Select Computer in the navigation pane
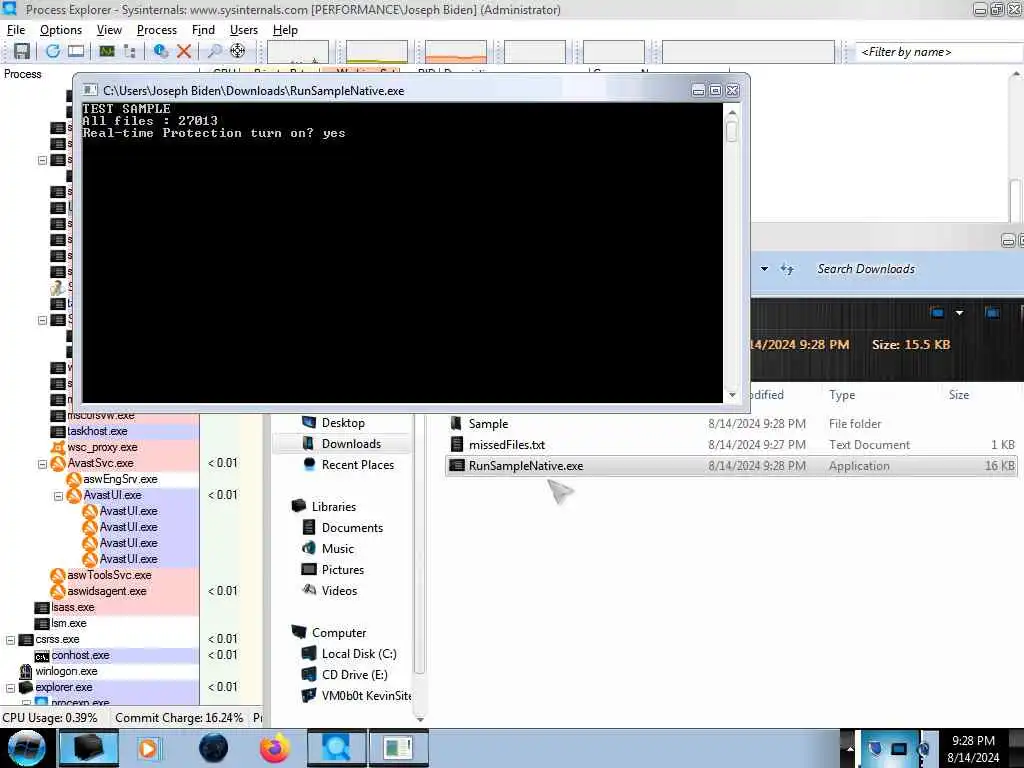Screen dimensions: 1024x768 [x=338, y=632]
